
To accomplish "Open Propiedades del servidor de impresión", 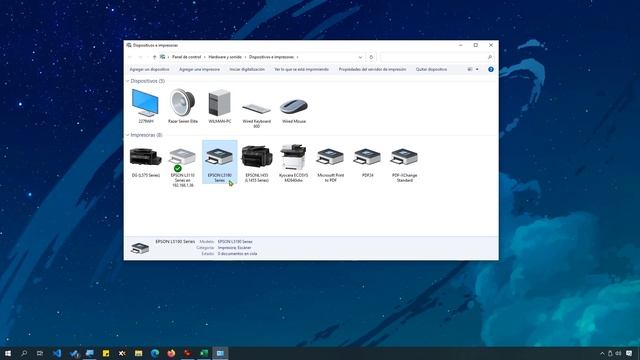I will 372,69.
